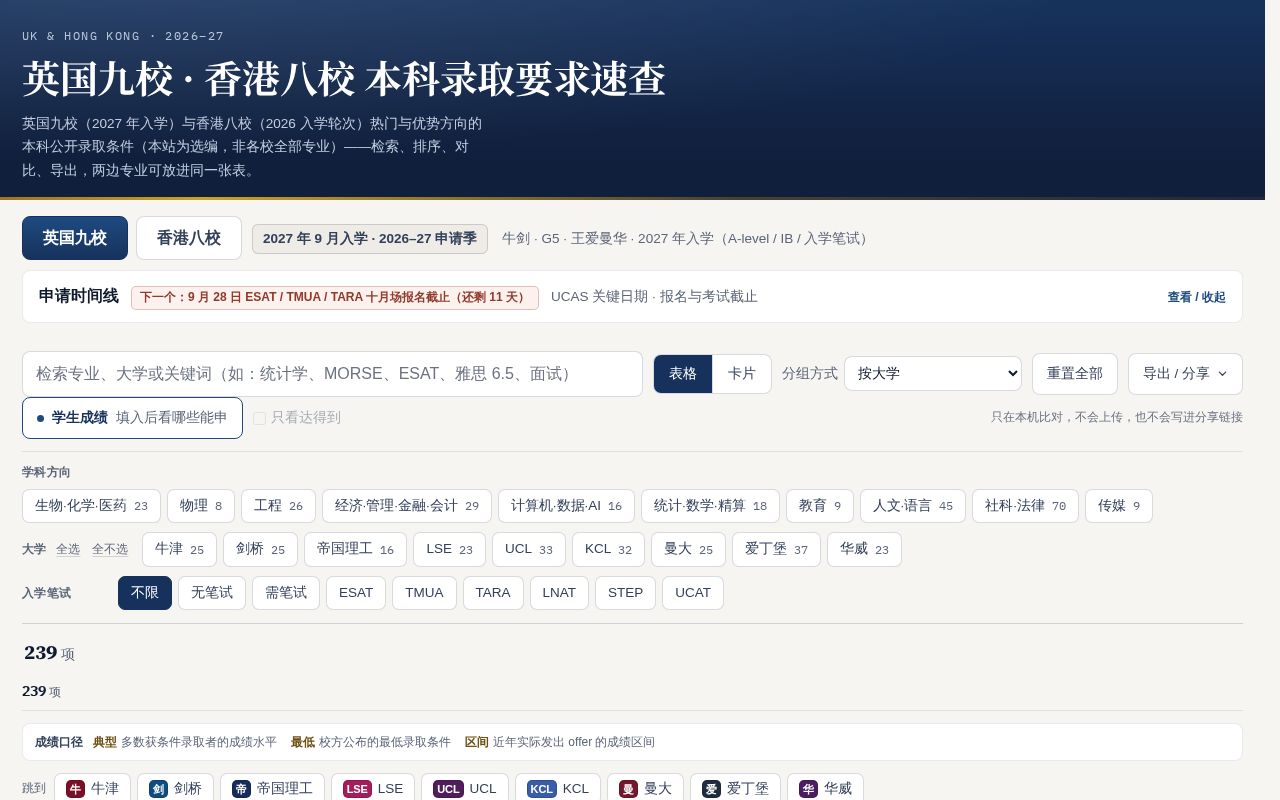Filter by 社科·法律 subject

(1025, 506)
